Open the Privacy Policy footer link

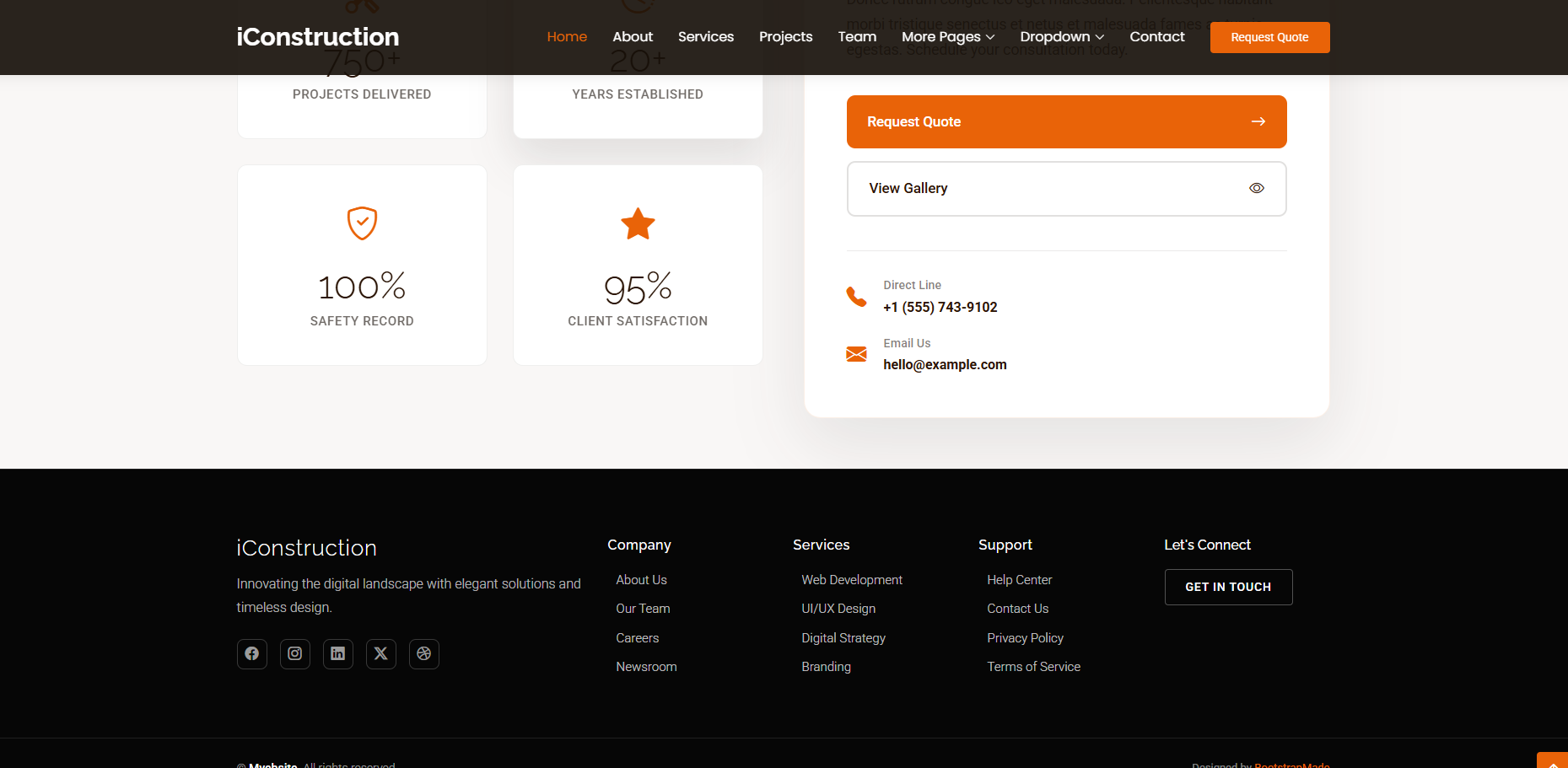pos(1025,638)
